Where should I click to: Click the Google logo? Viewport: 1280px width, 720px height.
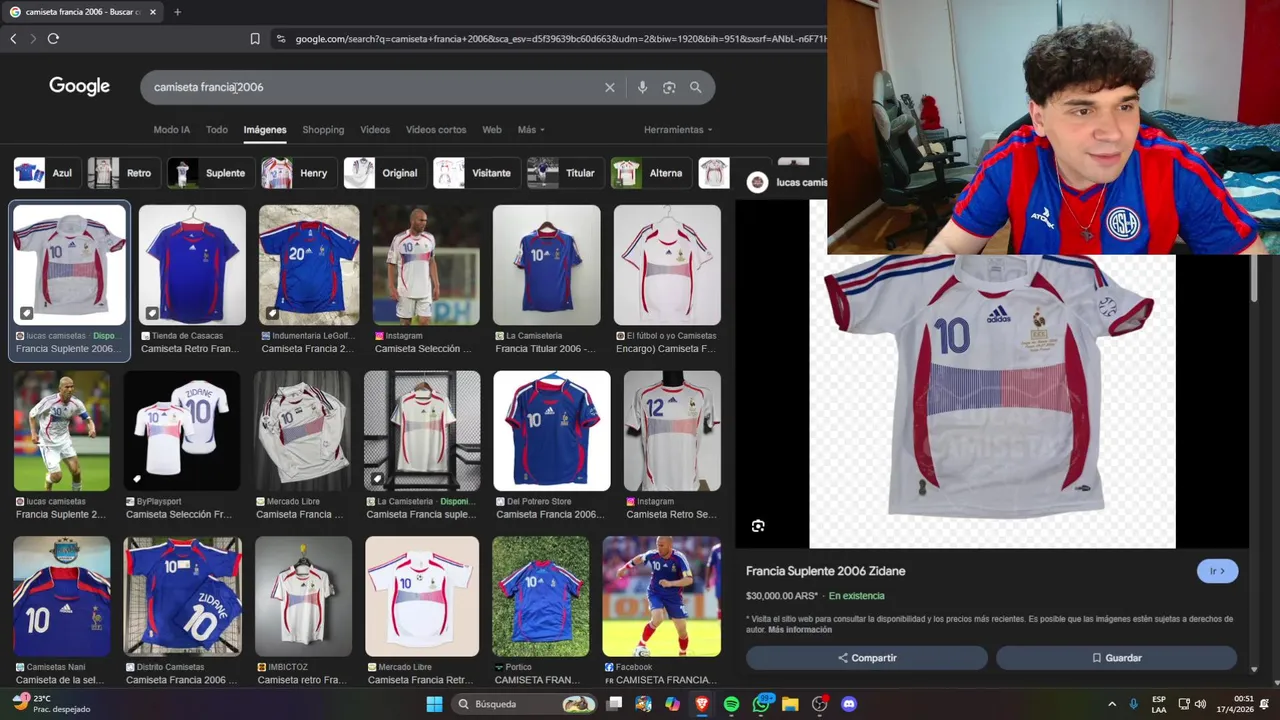pyautogui.click(x=79, y=86)
